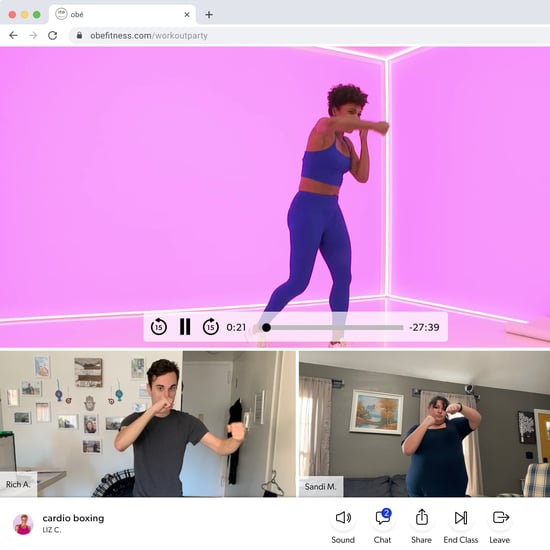Click the middle of the video progress bar
Viewport: 550px width, 550px height.
[333, 328]
